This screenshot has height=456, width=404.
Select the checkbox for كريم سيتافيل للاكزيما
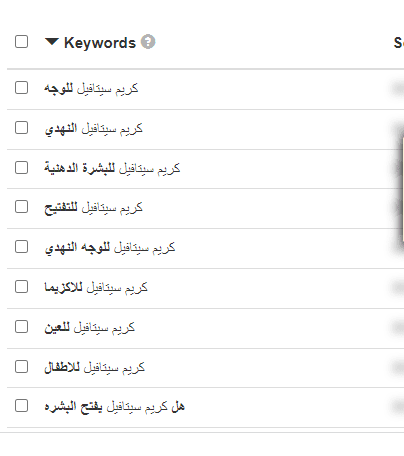(x=21, y=287)
